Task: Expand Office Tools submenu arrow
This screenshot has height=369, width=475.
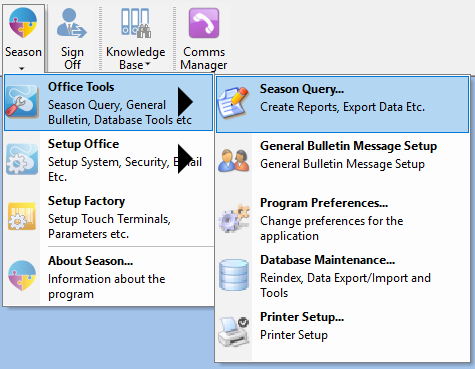Action: tap(185, 102)
